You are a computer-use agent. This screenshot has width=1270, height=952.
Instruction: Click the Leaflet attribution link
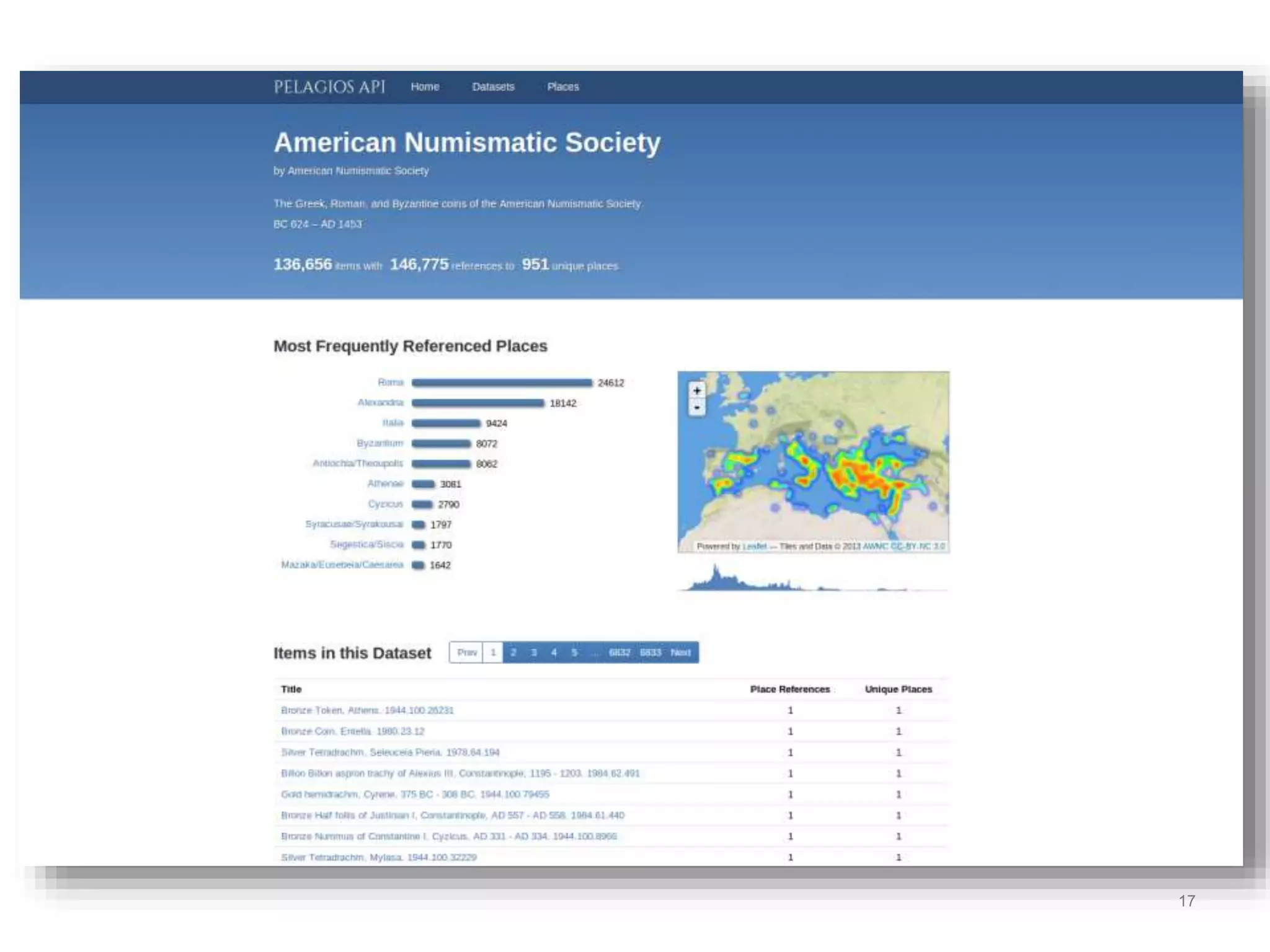(755, 546)
